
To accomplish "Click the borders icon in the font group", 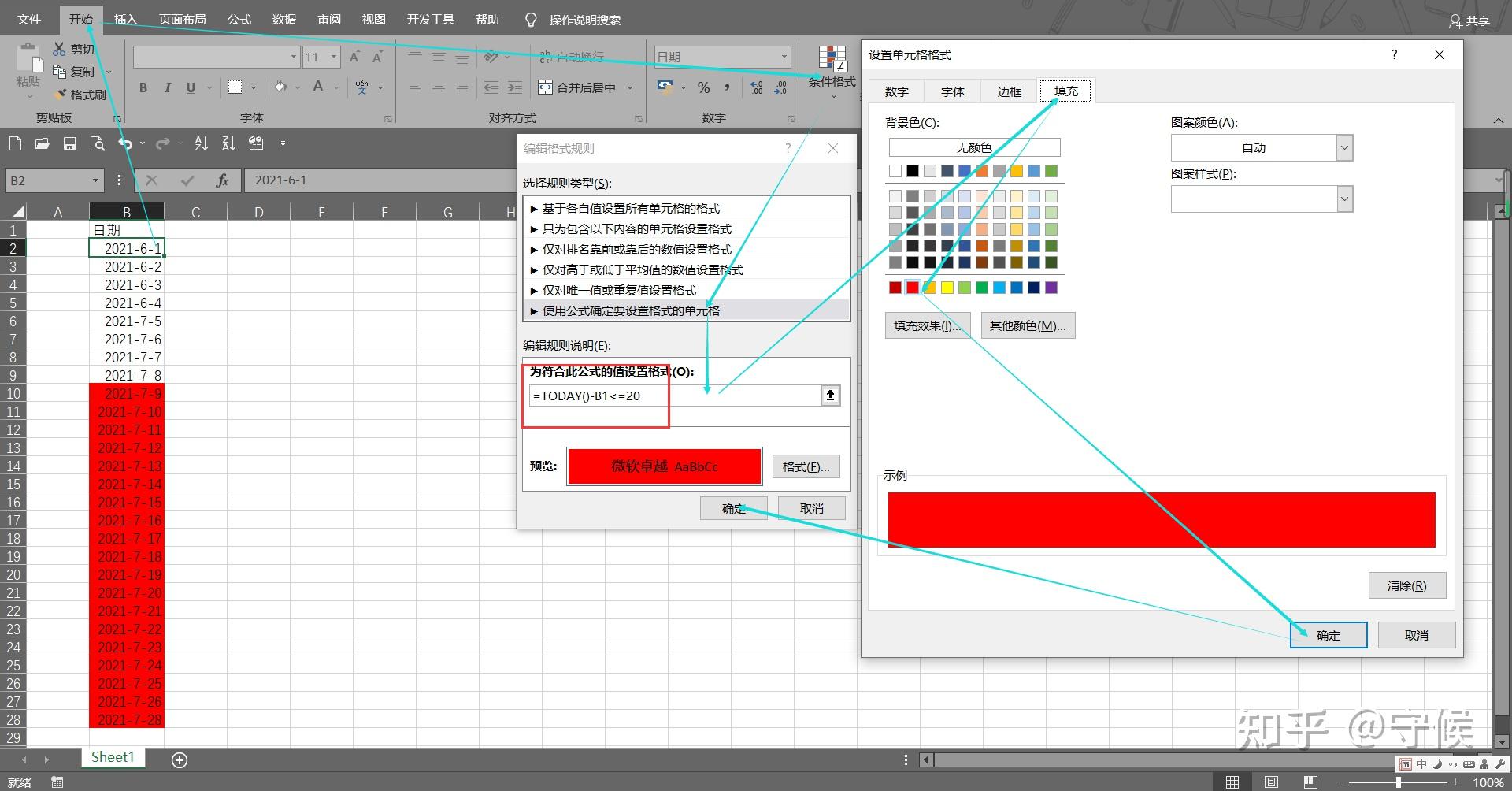I will pyautogui.click(x=235, y=87).
